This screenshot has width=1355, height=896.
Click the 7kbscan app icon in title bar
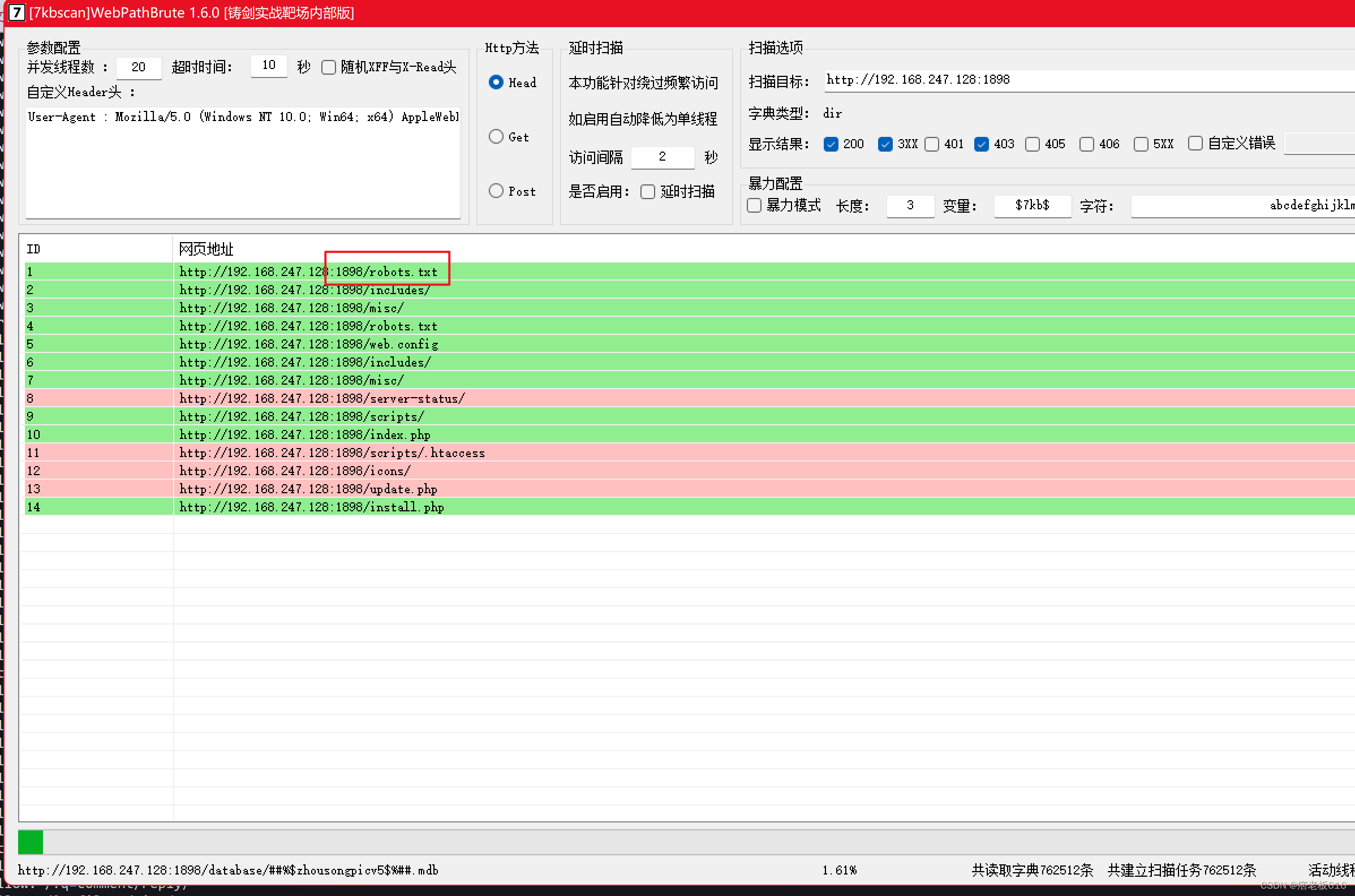click(x=16, y=12)
